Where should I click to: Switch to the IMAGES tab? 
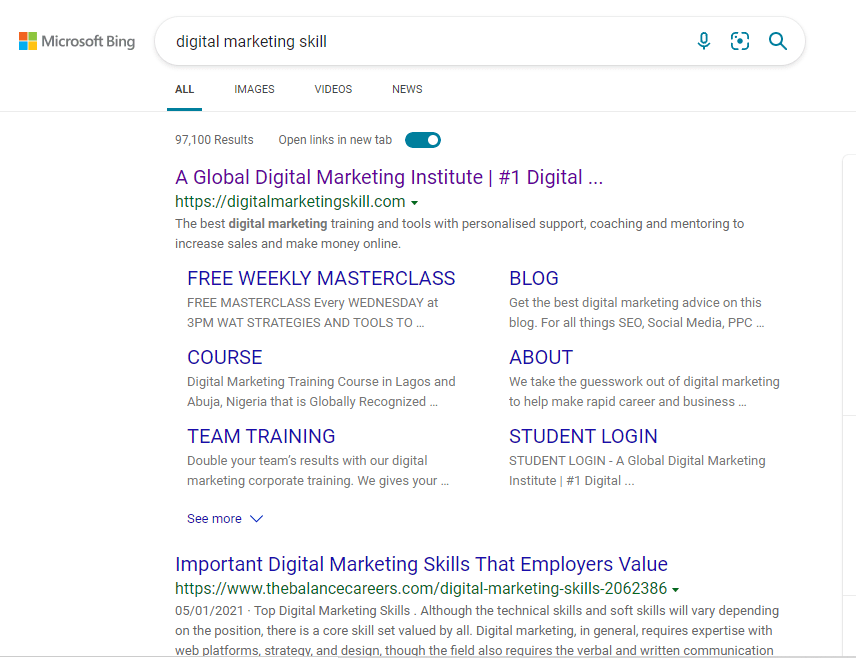(x=254, y=89)
